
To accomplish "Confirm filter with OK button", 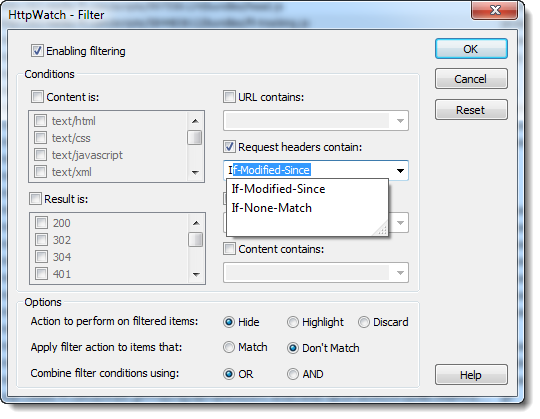I will coord(471,49).
